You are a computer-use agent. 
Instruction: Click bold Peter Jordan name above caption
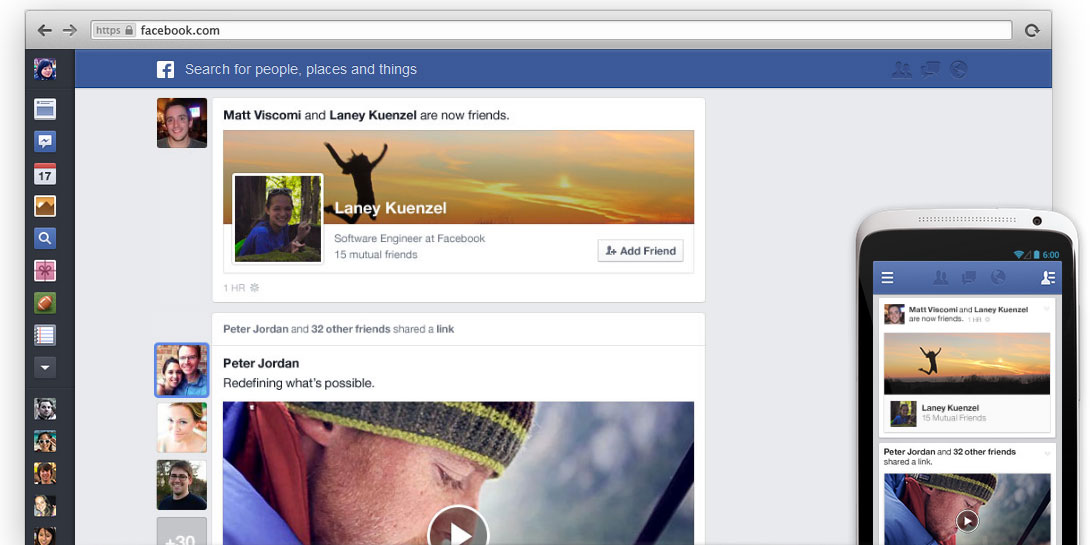(x=261, y=363)
